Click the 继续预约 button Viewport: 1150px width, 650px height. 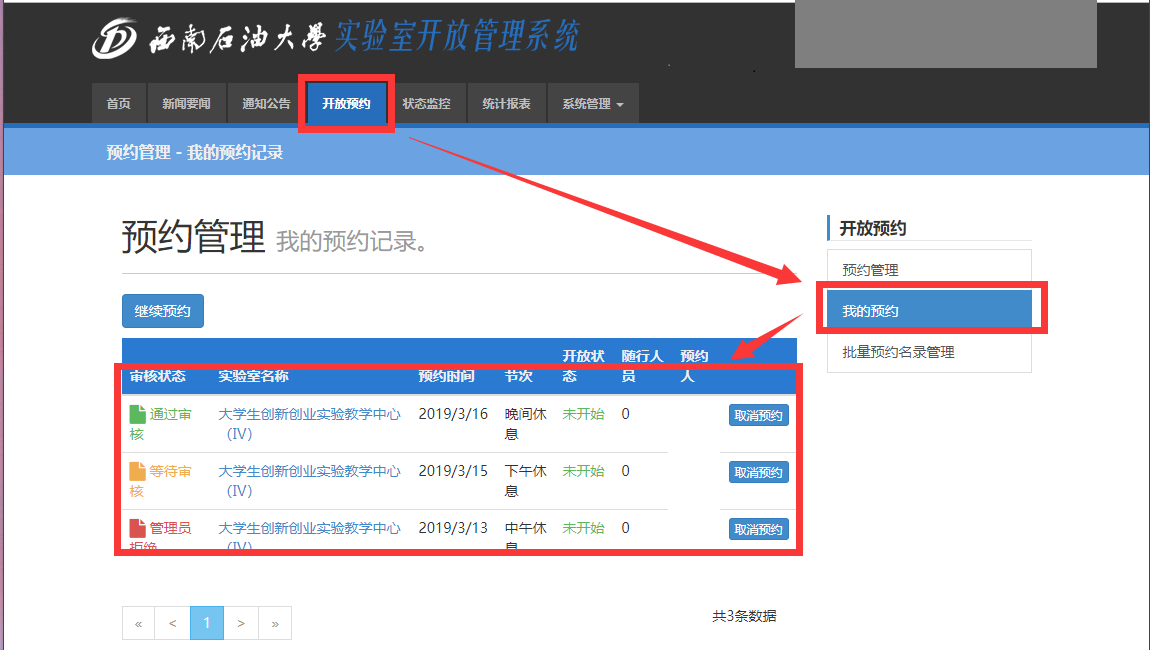[x=162, y=311]
